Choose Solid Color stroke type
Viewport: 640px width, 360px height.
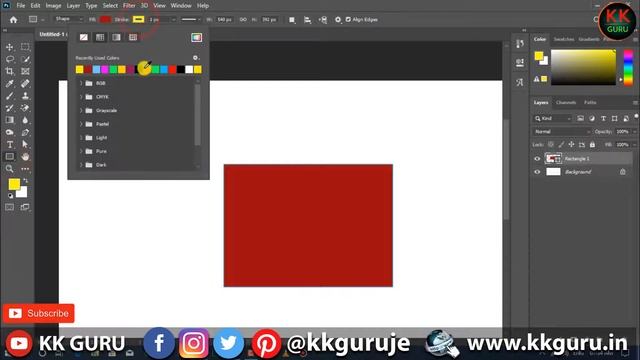coord(100,38)
